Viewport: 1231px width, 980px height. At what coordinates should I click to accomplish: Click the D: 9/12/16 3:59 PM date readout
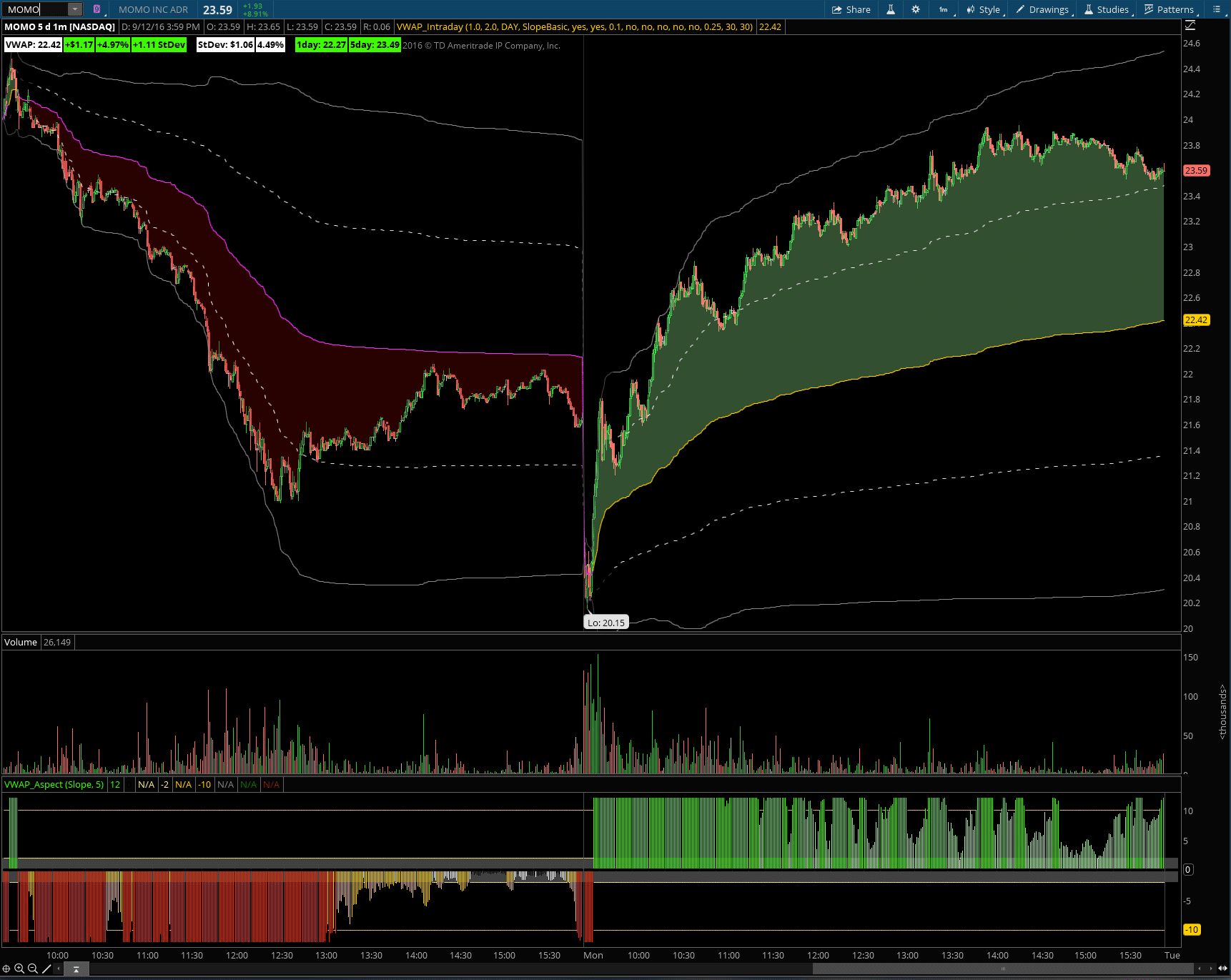(x=161, y=26)
